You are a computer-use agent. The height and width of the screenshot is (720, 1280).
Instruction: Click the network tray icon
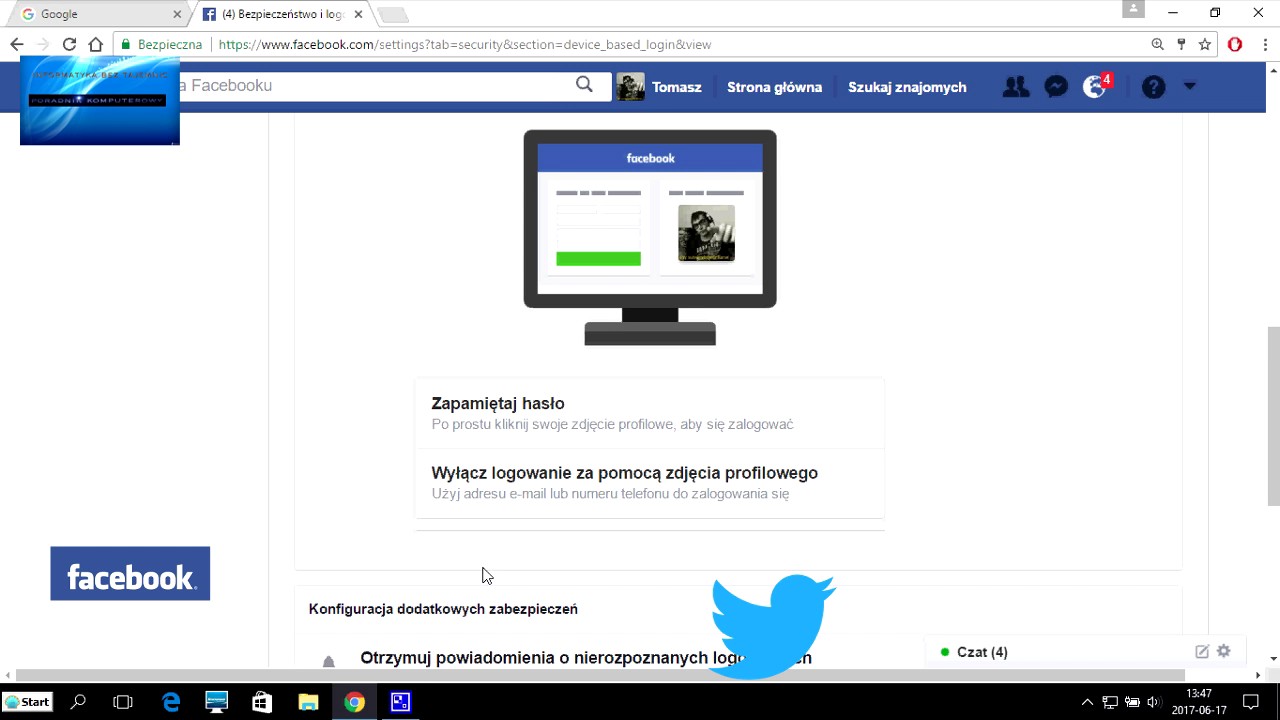(x=1110, y=702)
